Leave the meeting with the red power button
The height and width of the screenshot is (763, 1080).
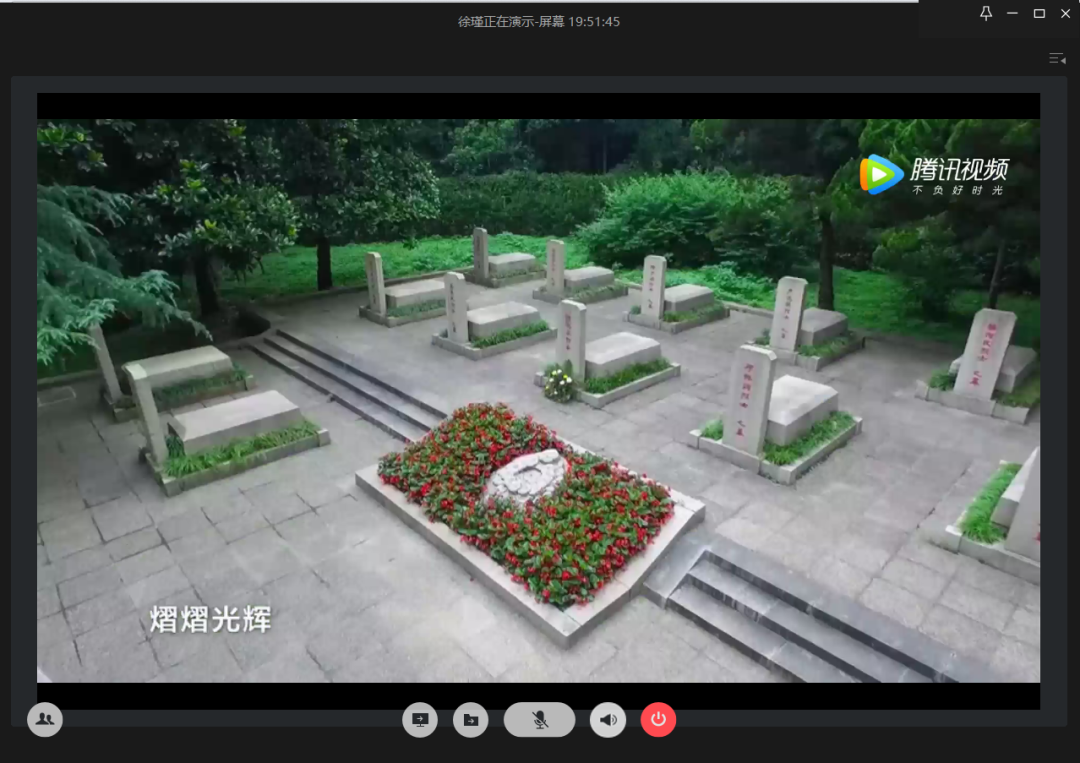point(658,720)
